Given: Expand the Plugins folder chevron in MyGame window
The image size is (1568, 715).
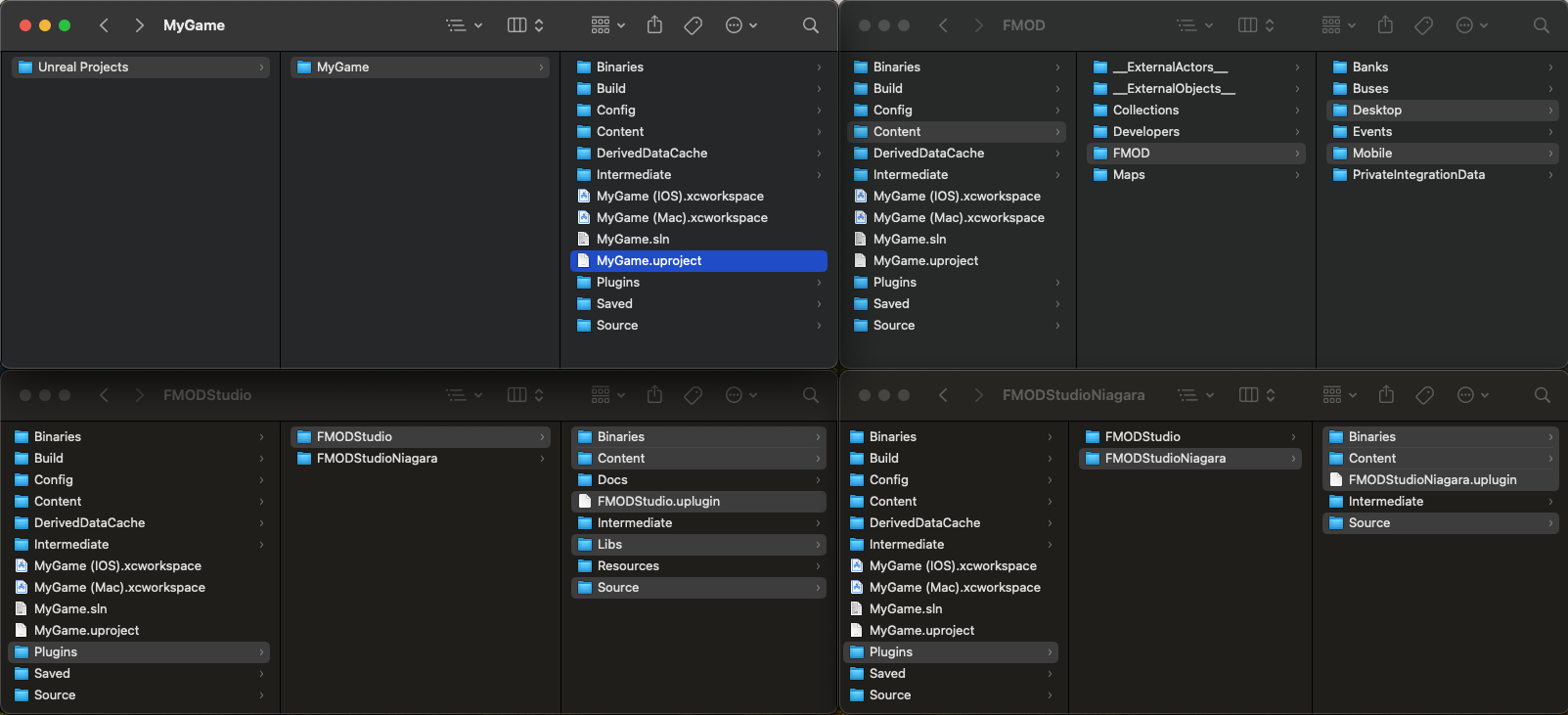Looking at the screenshot, I should pyautogui.click(x=819, y=283).
